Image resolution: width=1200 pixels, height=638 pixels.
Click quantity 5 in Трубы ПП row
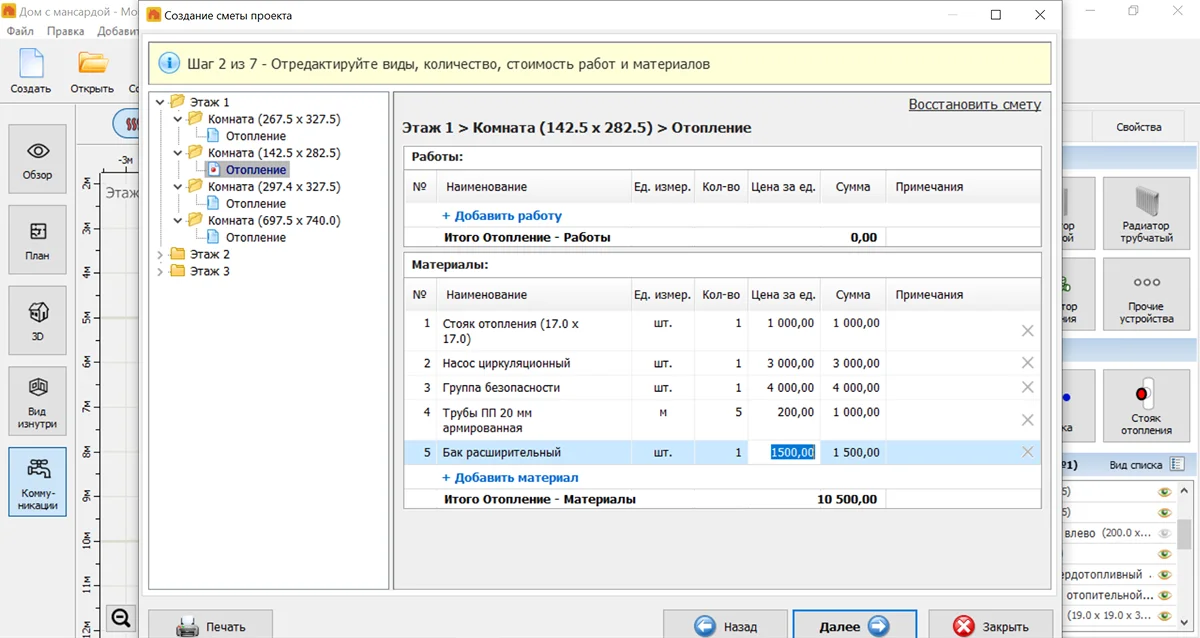(738, 412)
